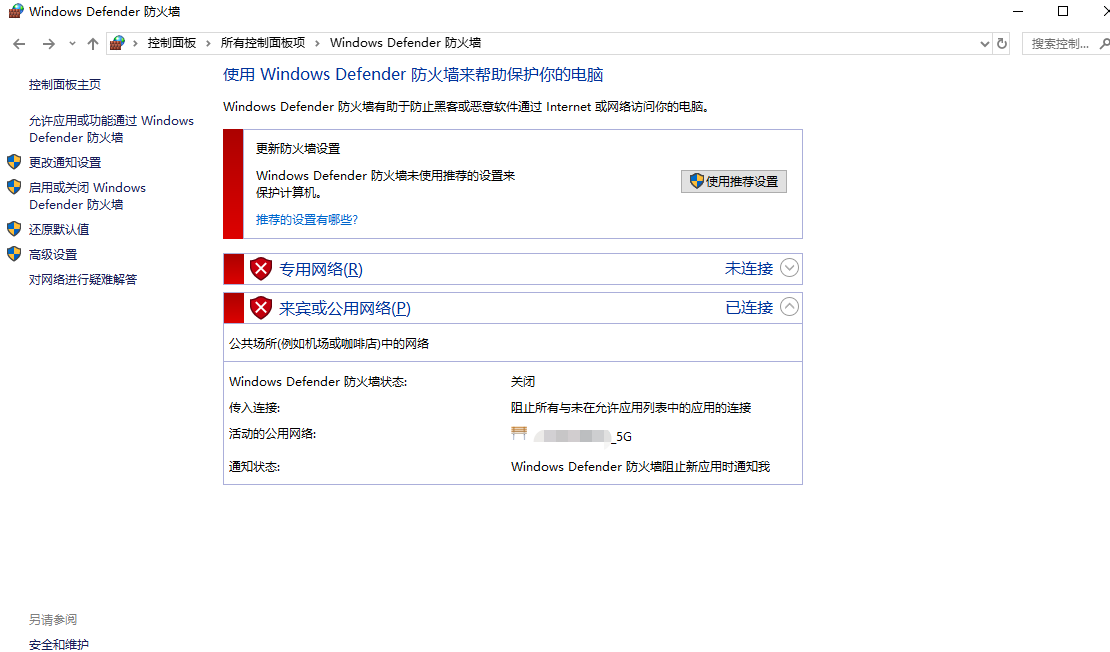
Task: Click the shield icon next to 高级设置
Action: (x=14, y=254)
